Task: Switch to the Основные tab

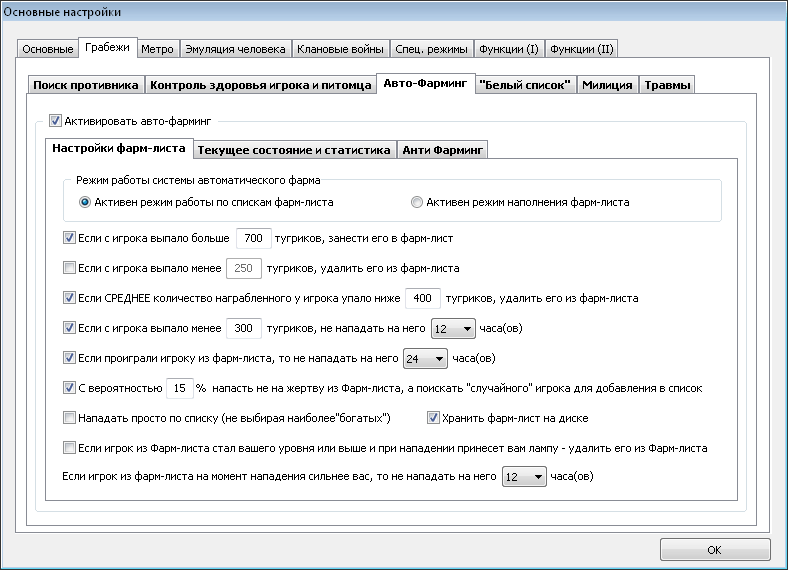Action: pyautogui.click(x=48, y=49)
